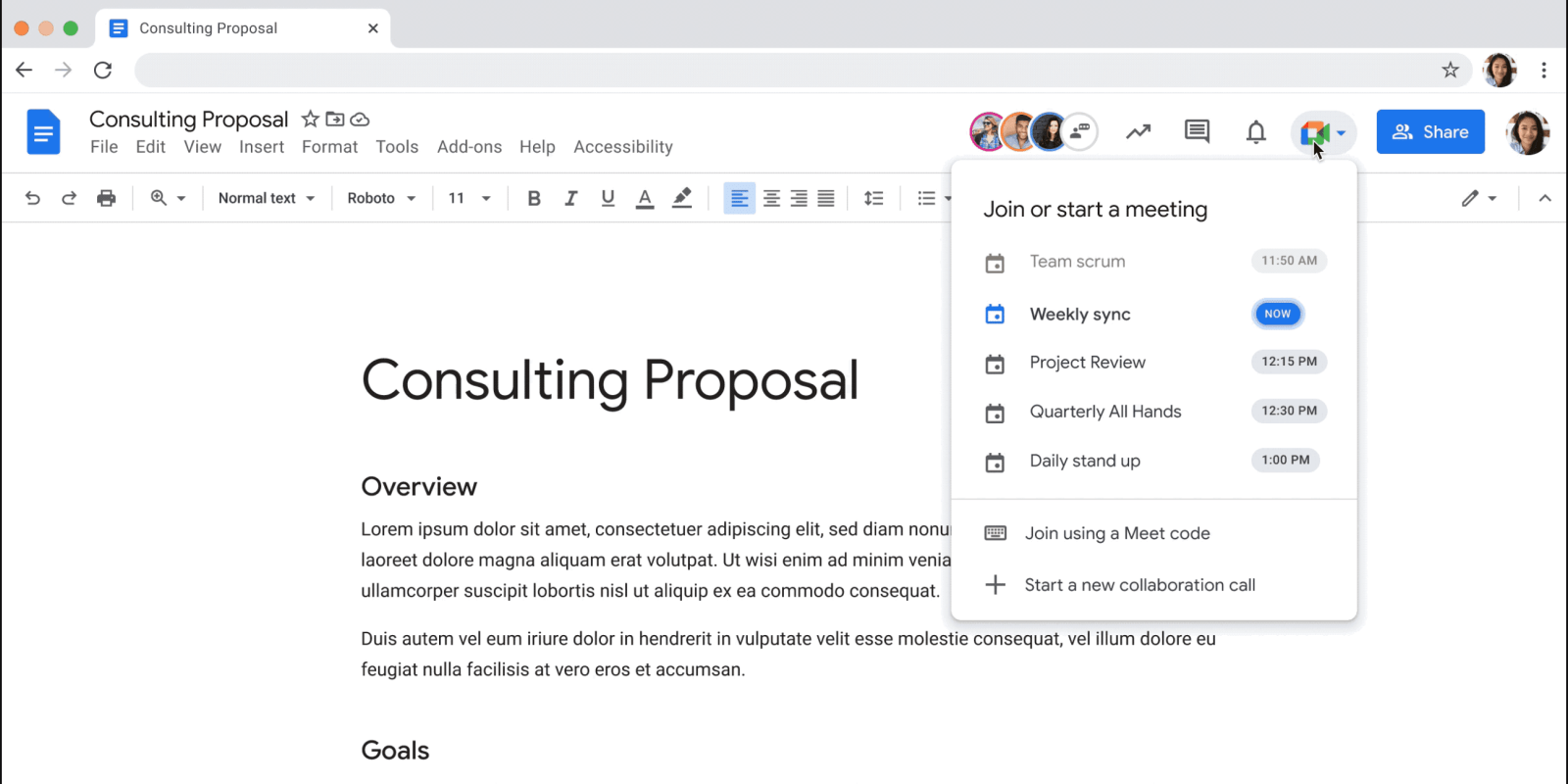Star the Consulting Proposal document

click(310, 119)
